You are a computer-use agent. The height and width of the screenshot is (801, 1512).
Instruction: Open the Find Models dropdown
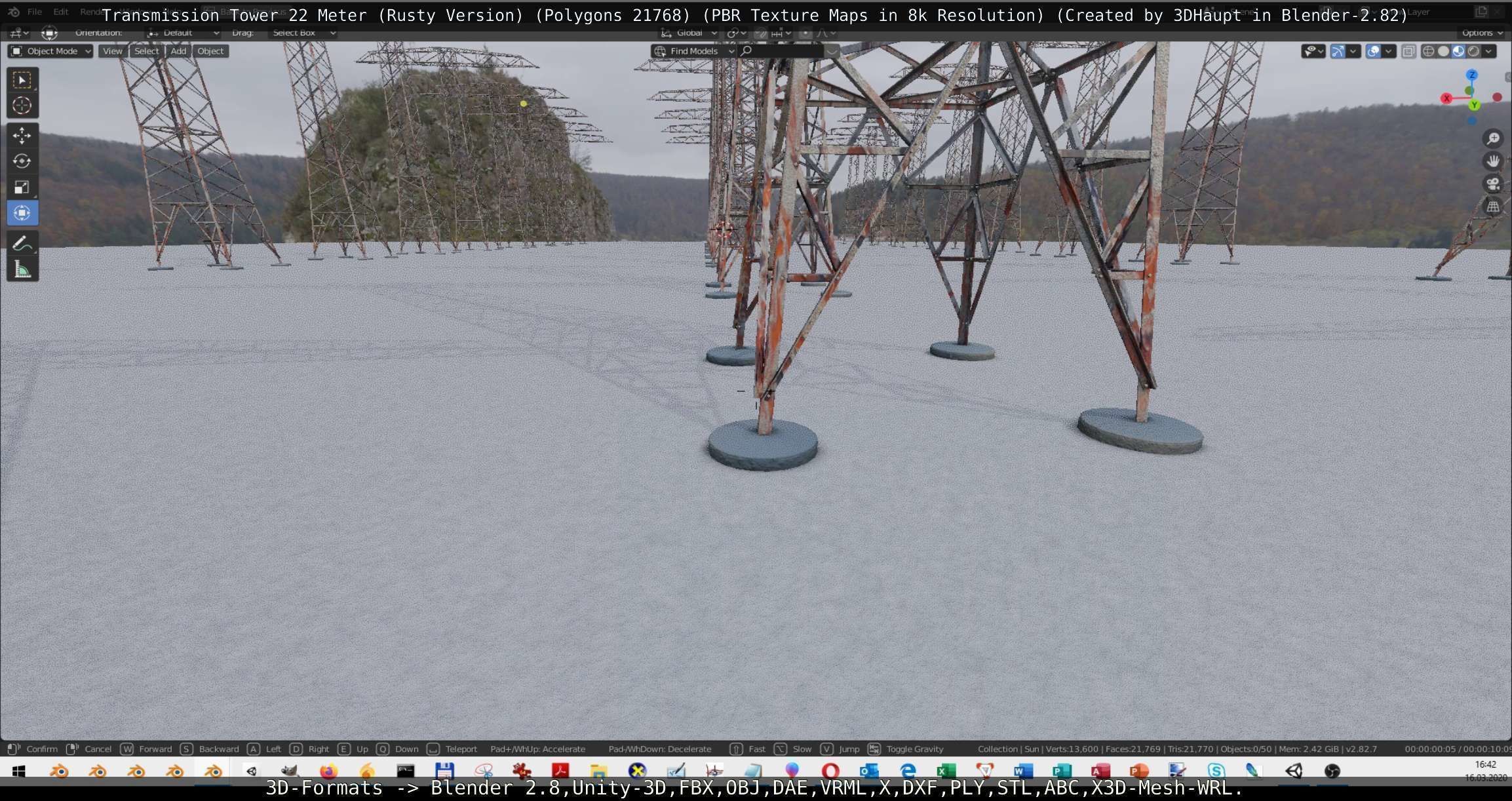[x=693, y=51]
